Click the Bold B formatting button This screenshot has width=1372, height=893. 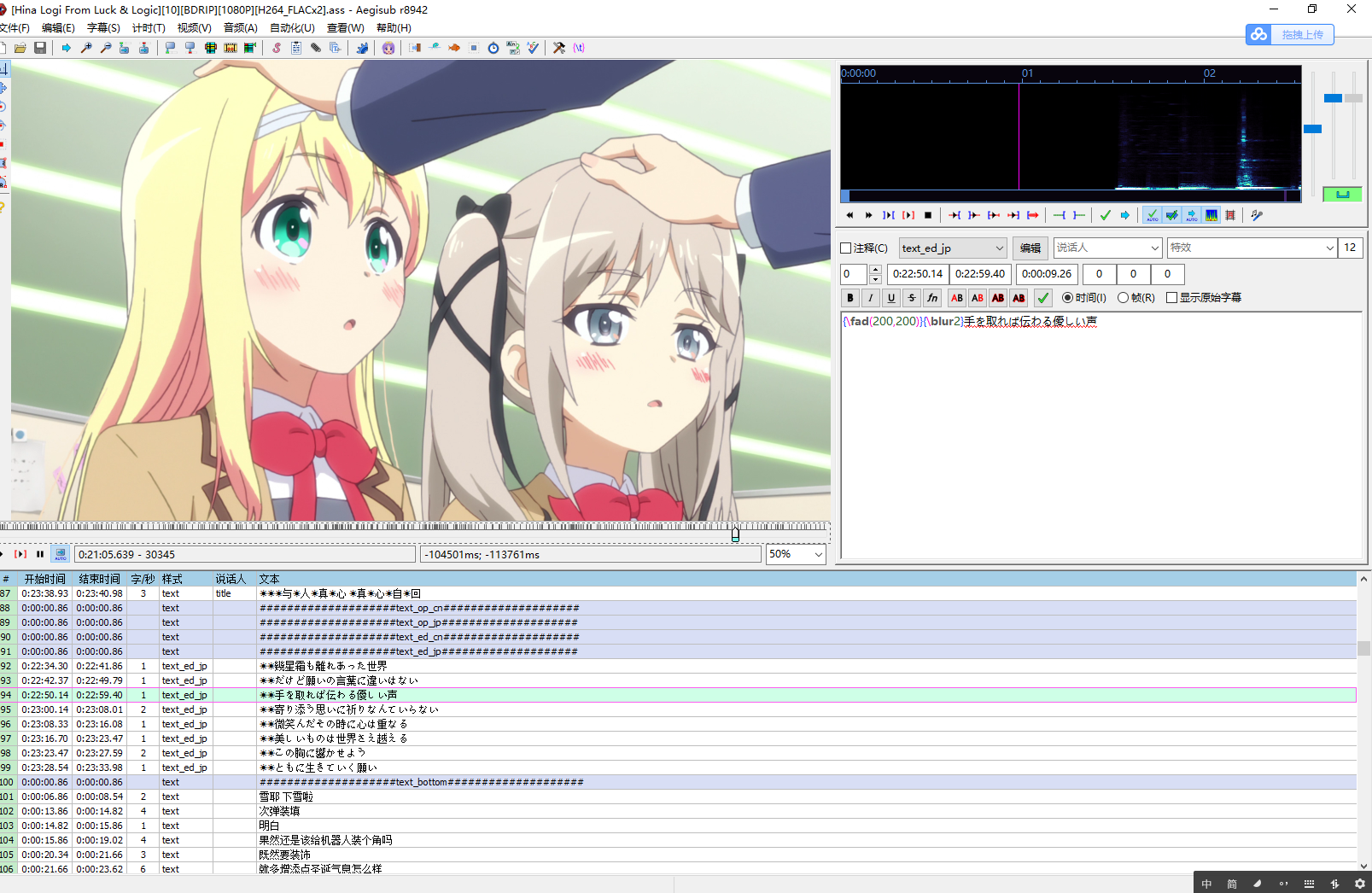pos(849,298)
